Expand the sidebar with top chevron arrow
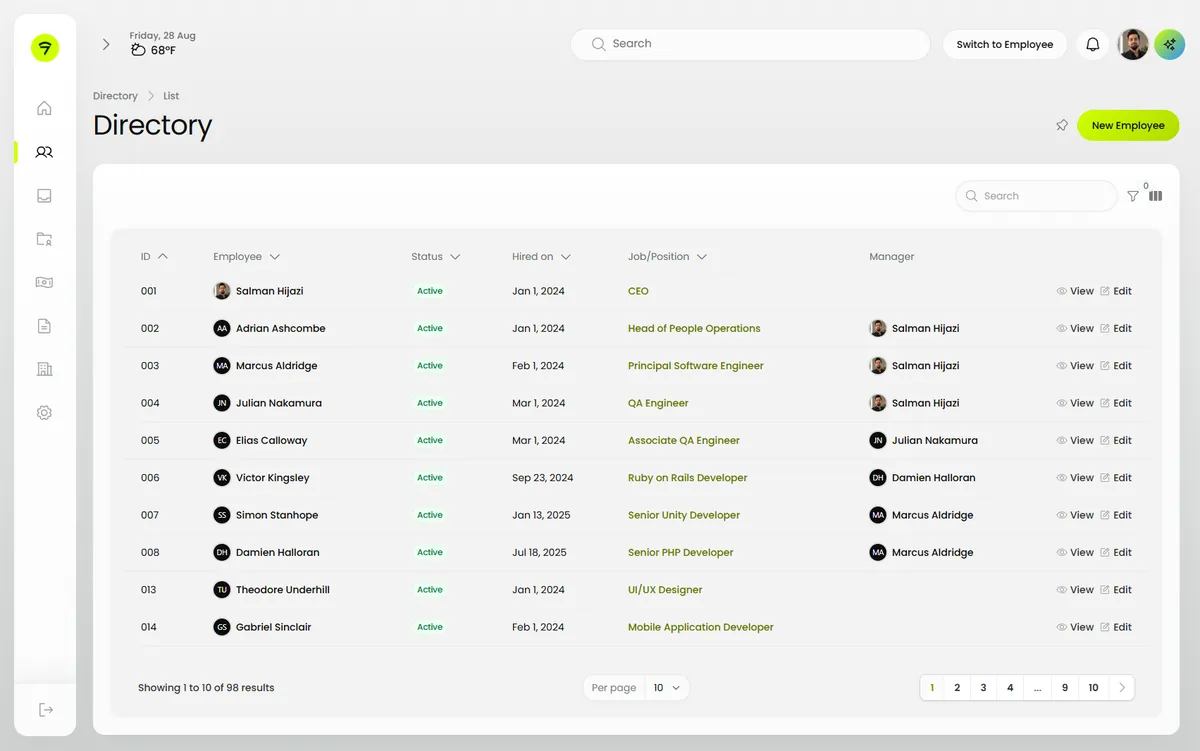 click(106, 44)
